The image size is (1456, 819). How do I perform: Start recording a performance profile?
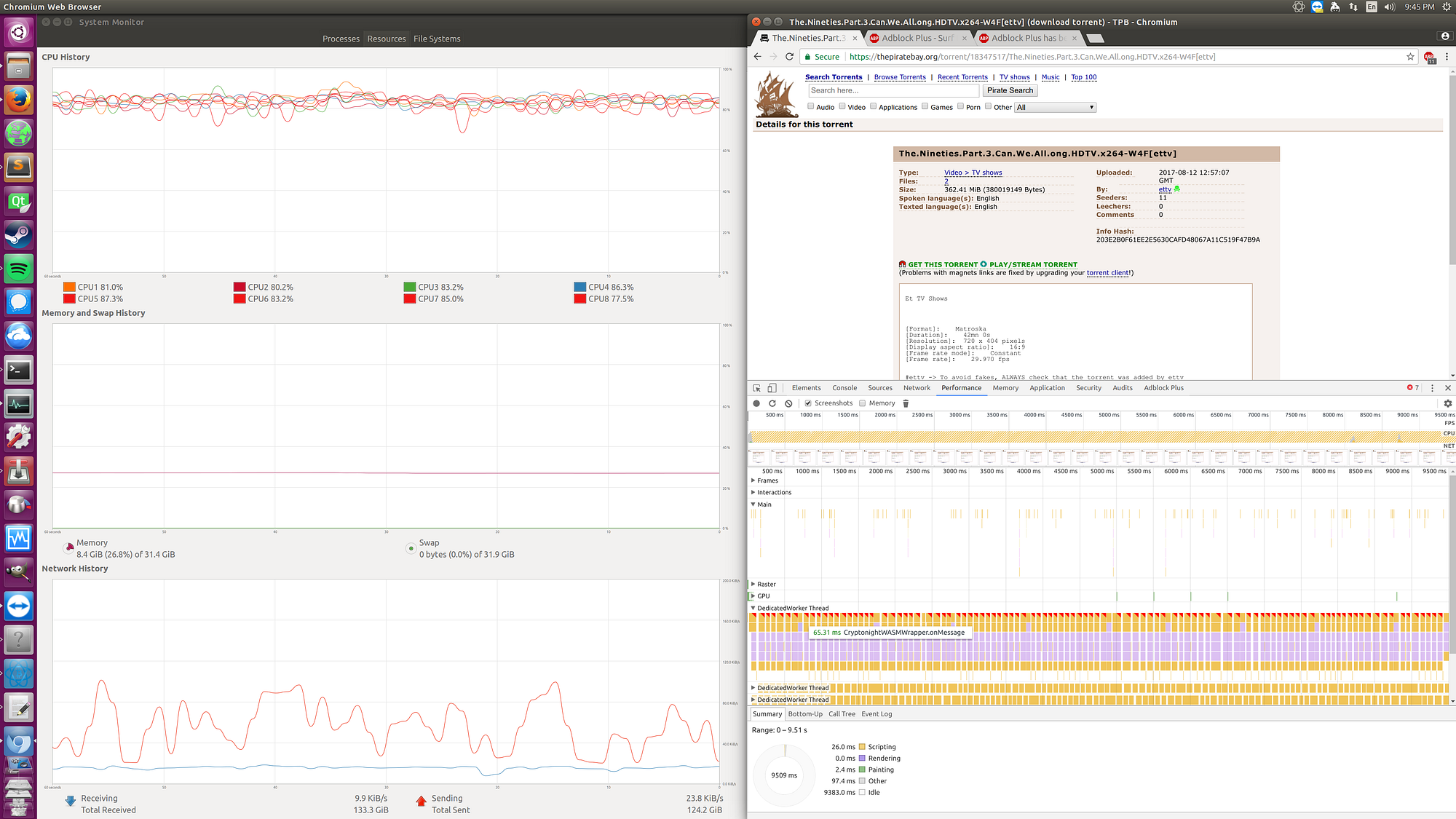[x=756, y=403]
